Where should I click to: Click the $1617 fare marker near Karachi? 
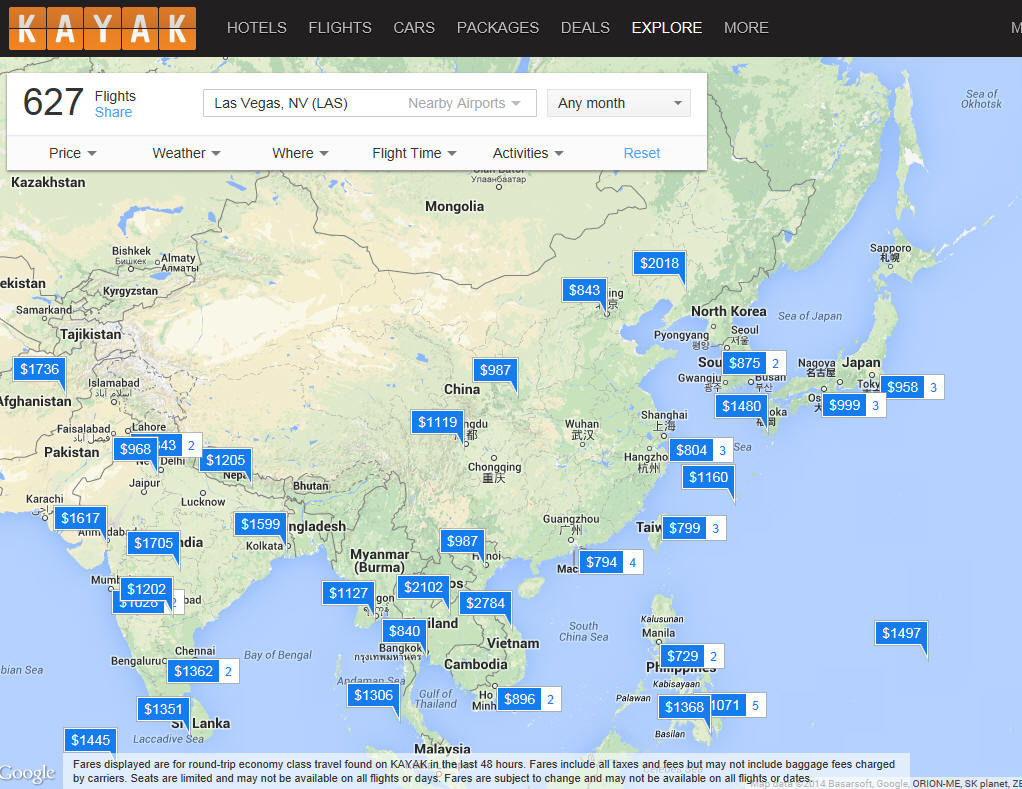tap(80, 519)
